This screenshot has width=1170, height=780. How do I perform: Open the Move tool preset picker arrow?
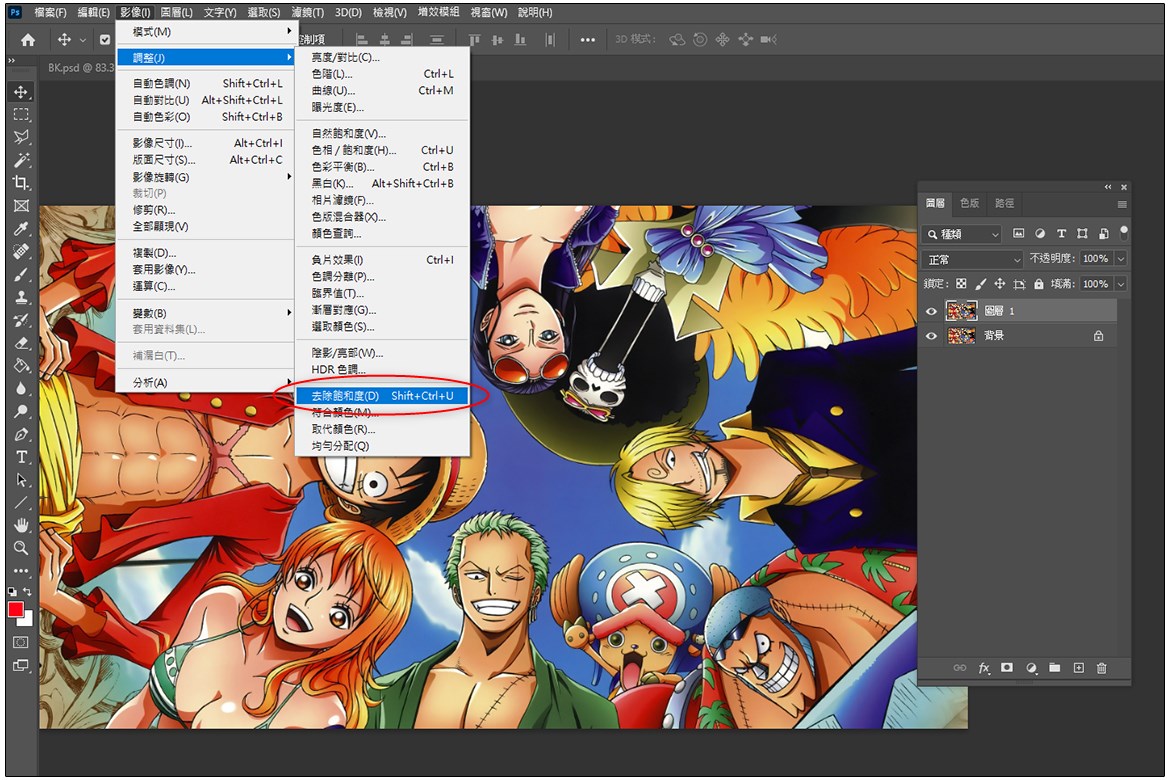point(83,40)
